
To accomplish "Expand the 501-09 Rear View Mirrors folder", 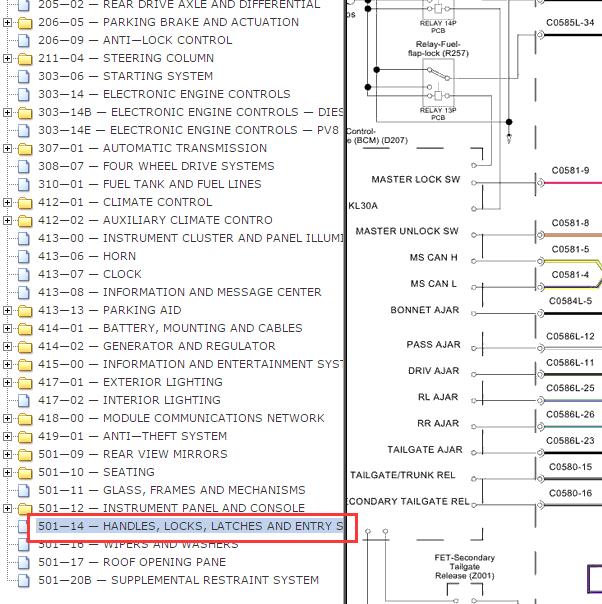I will [7, 455].
